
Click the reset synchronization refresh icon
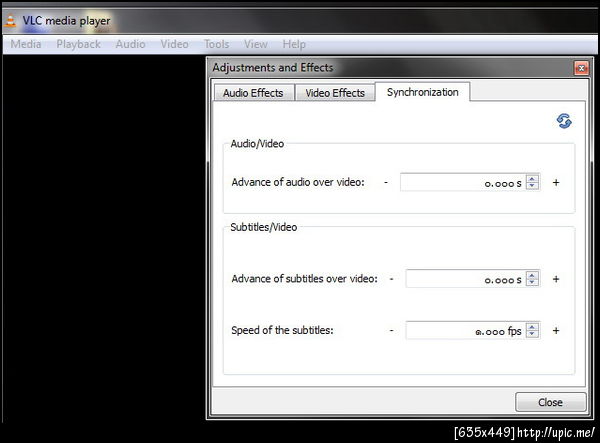pyautogui.click(x=564, y=121)
